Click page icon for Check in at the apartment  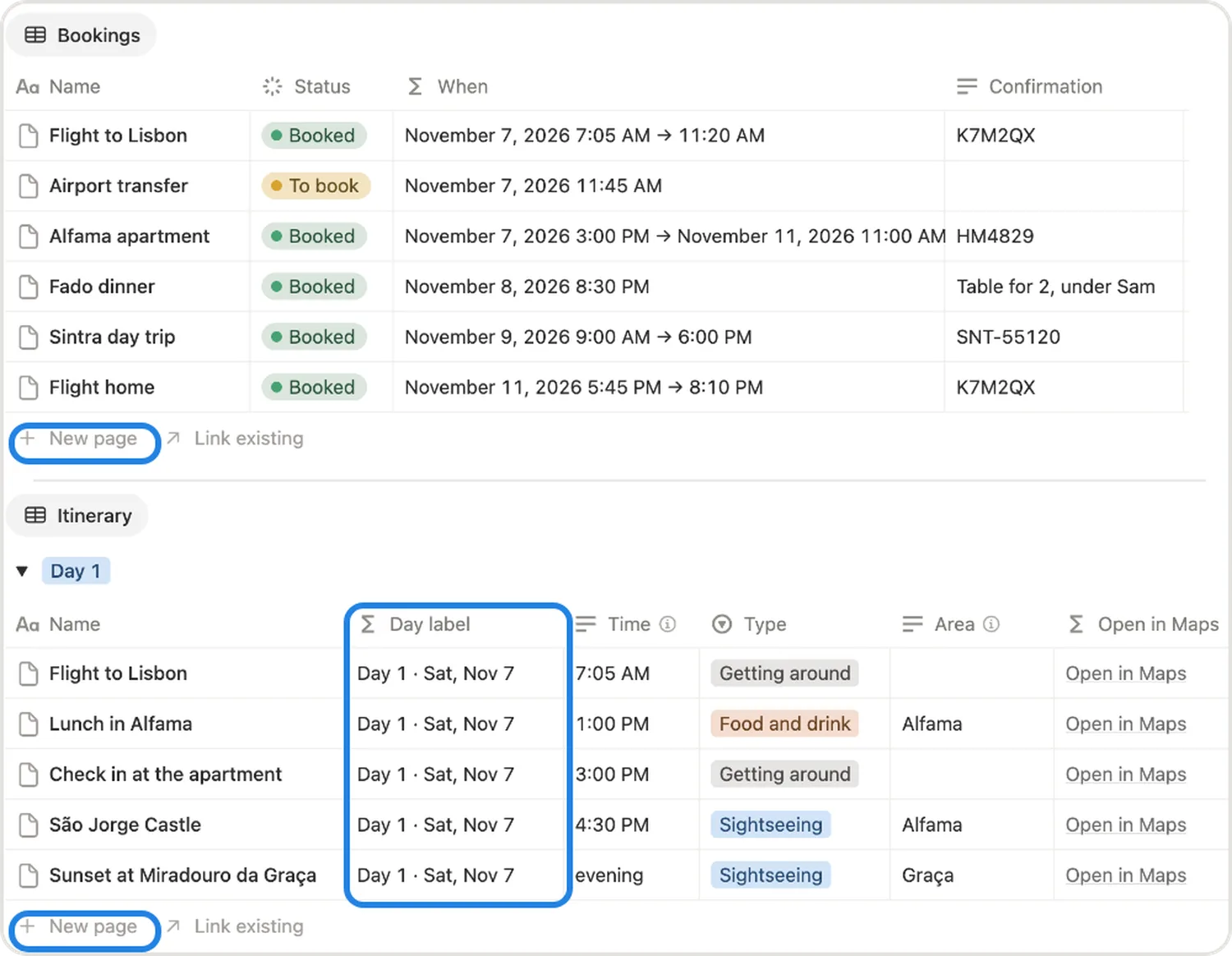pos(29,774)
